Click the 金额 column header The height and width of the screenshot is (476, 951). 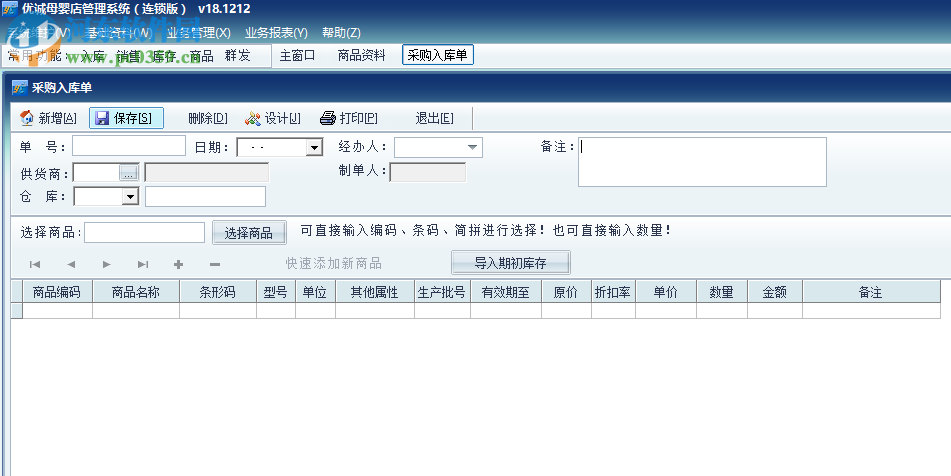click(775, 292)
